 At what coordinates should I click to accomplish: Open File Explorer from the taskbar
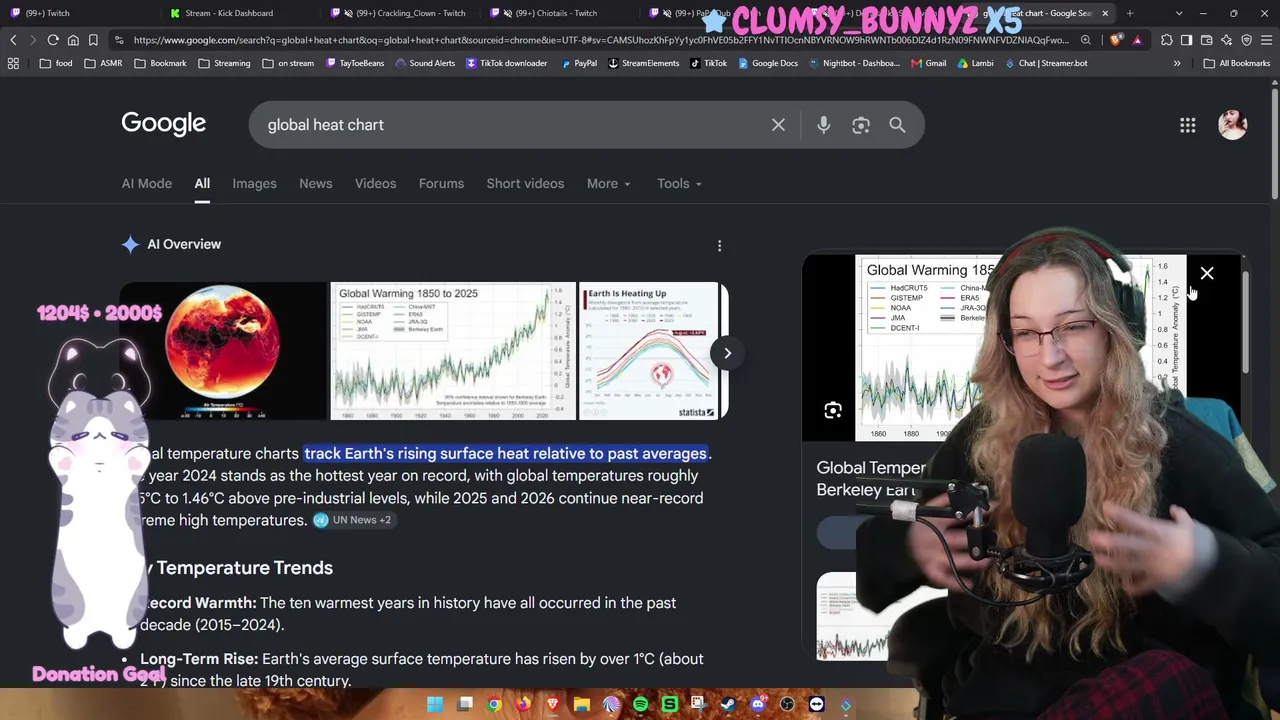tap(582, 705)
